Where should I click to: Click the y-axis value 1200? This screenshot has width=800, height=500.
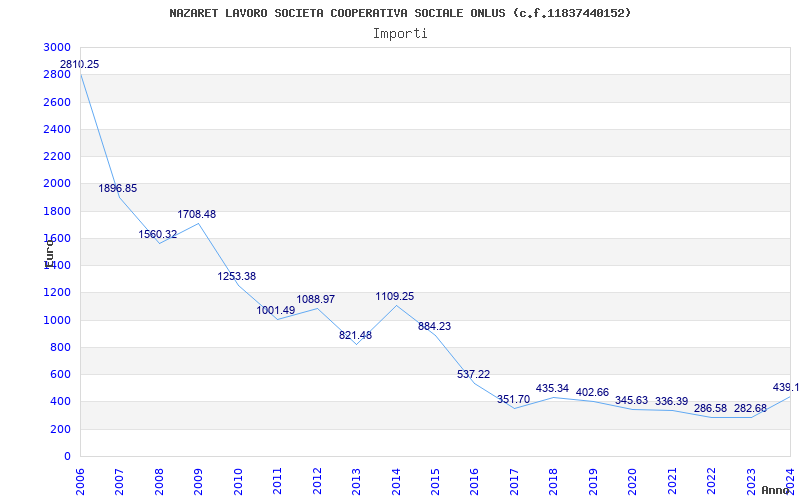[57, 293]
